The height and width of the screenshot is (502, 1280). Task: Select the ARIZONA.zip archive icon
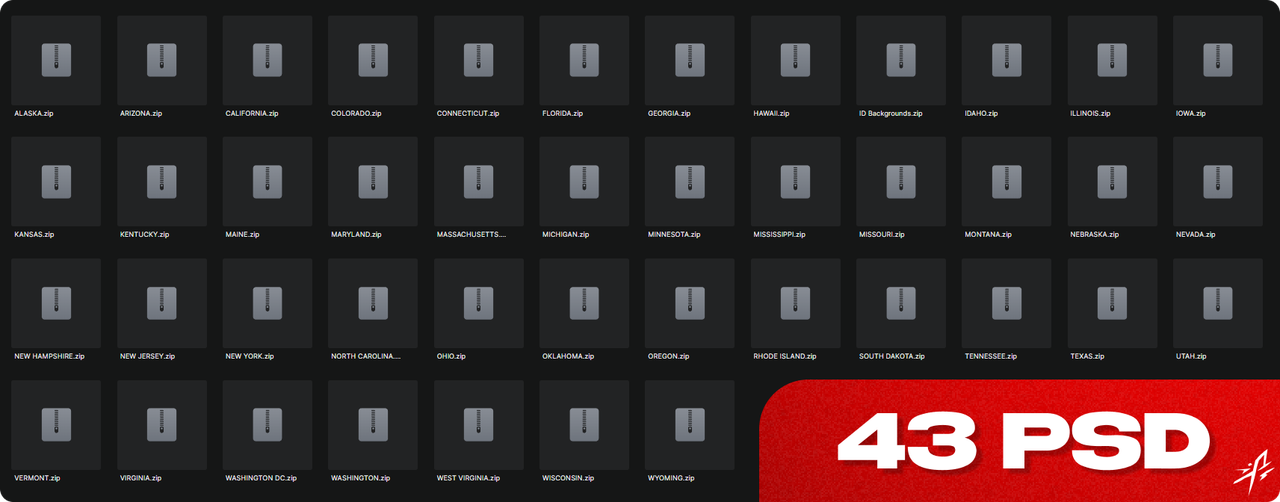coord(161,60)
